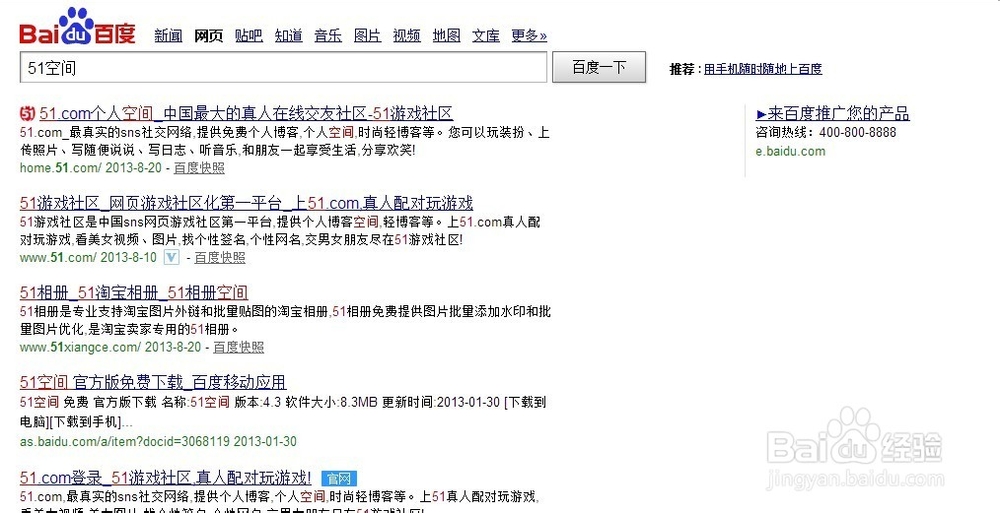Focus the search box containing 51空间
1000x513 pixels.
click(x=283, y=67)
